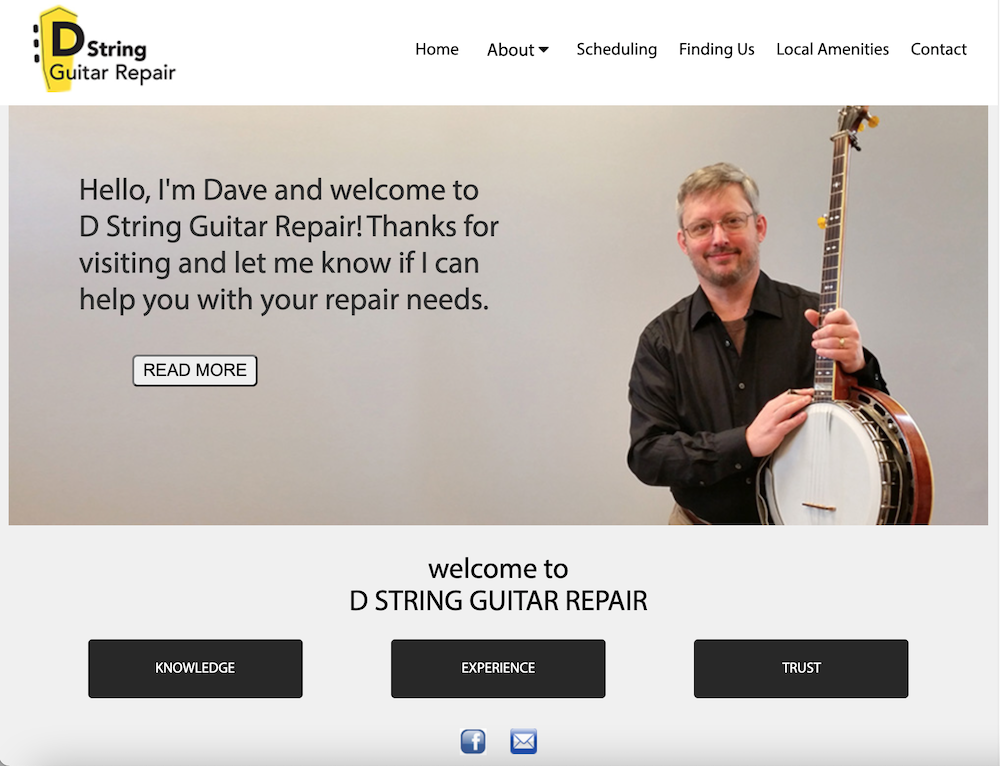1000x766 pixels.
Task: Open the Local Amenities page
Action: point(832,49)
